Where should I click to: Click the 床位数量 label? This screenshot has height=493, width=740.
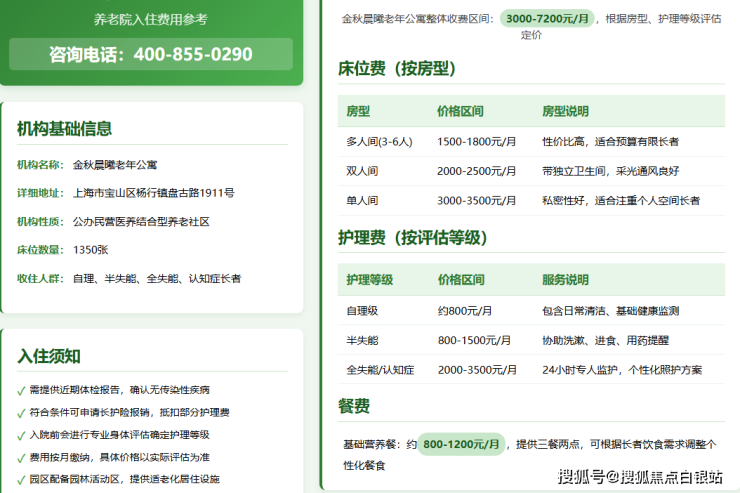tap(40, 250)
